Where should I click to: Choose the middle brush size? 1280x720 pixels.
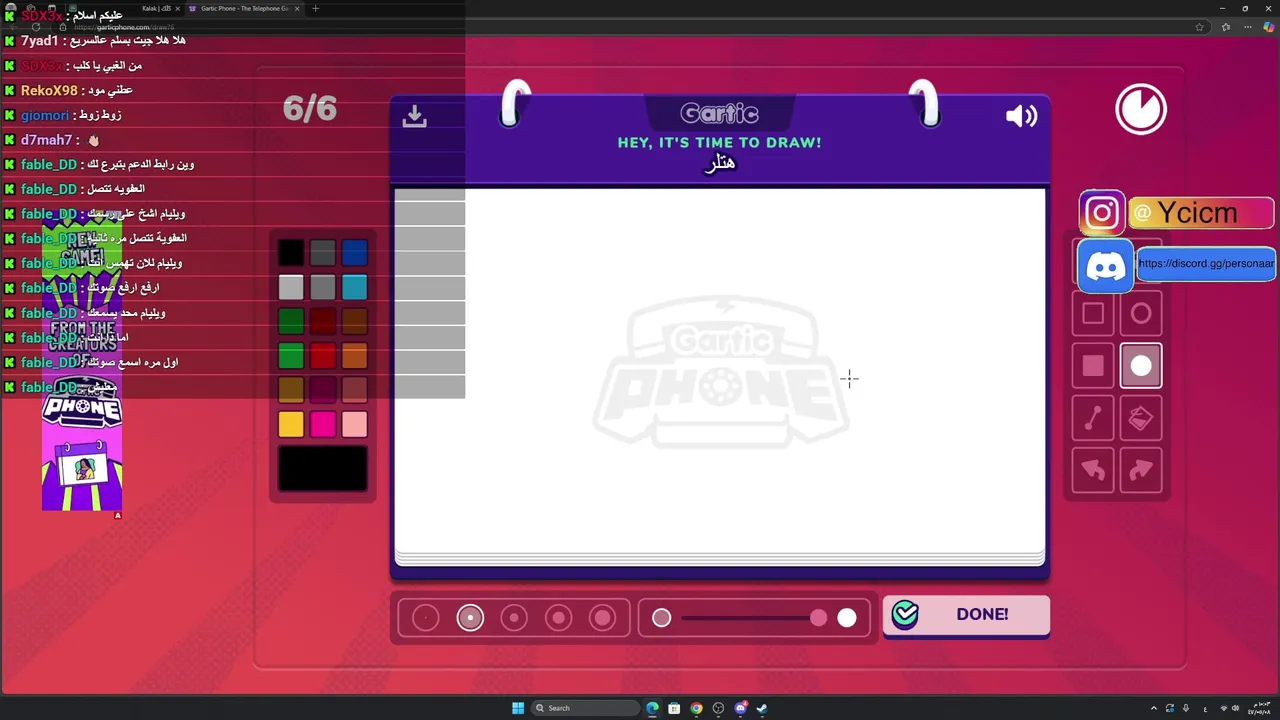point(514,618)
